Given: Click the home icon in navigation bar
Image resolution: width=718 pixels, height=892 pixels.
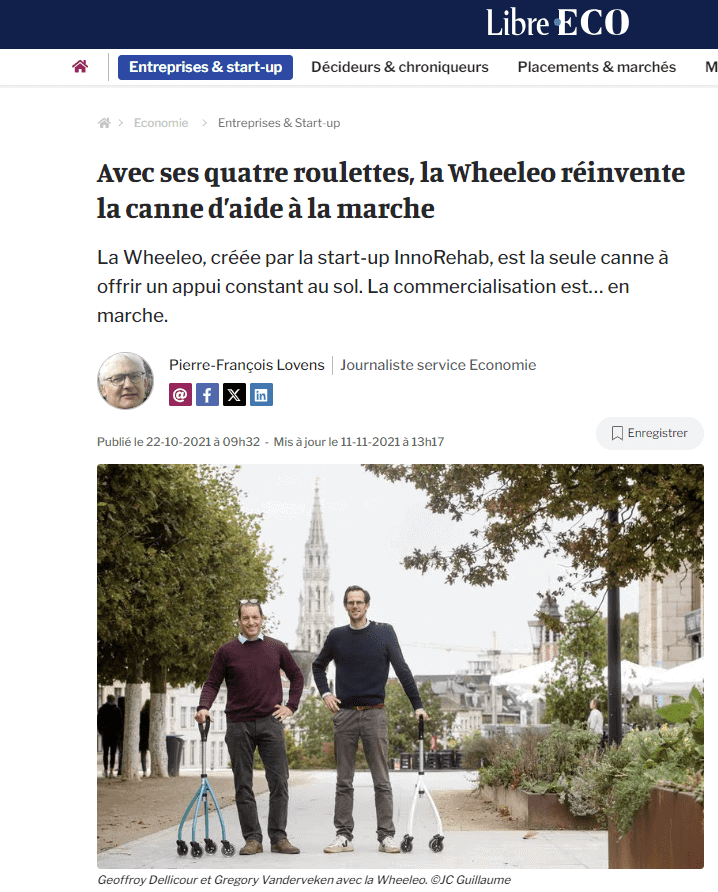Looking at the screenshot, I should 80,67.
